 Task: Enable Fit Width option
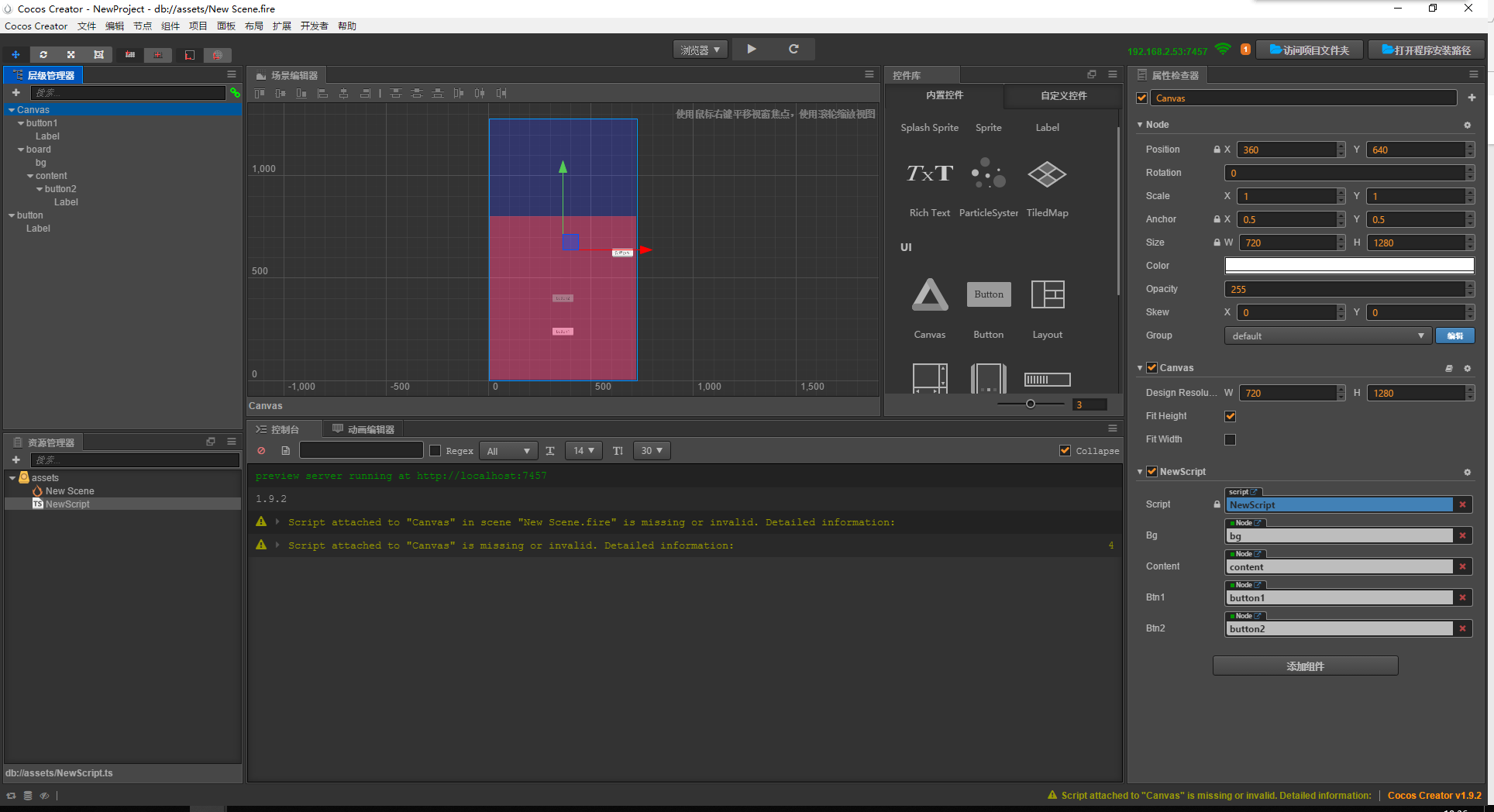tap(1230, 439)
